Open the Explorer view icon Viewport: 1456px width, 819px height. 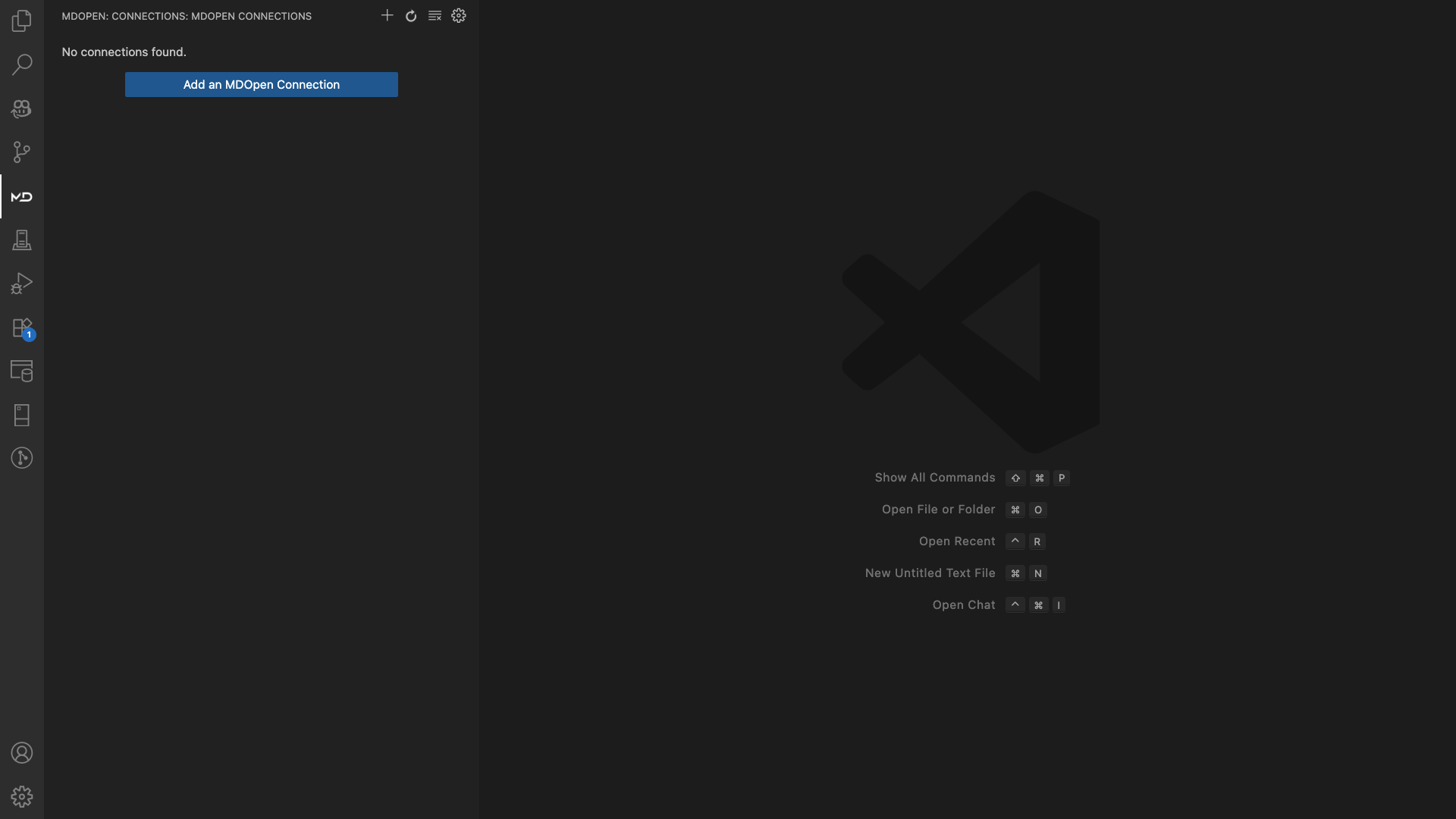(x=21, y=20)
